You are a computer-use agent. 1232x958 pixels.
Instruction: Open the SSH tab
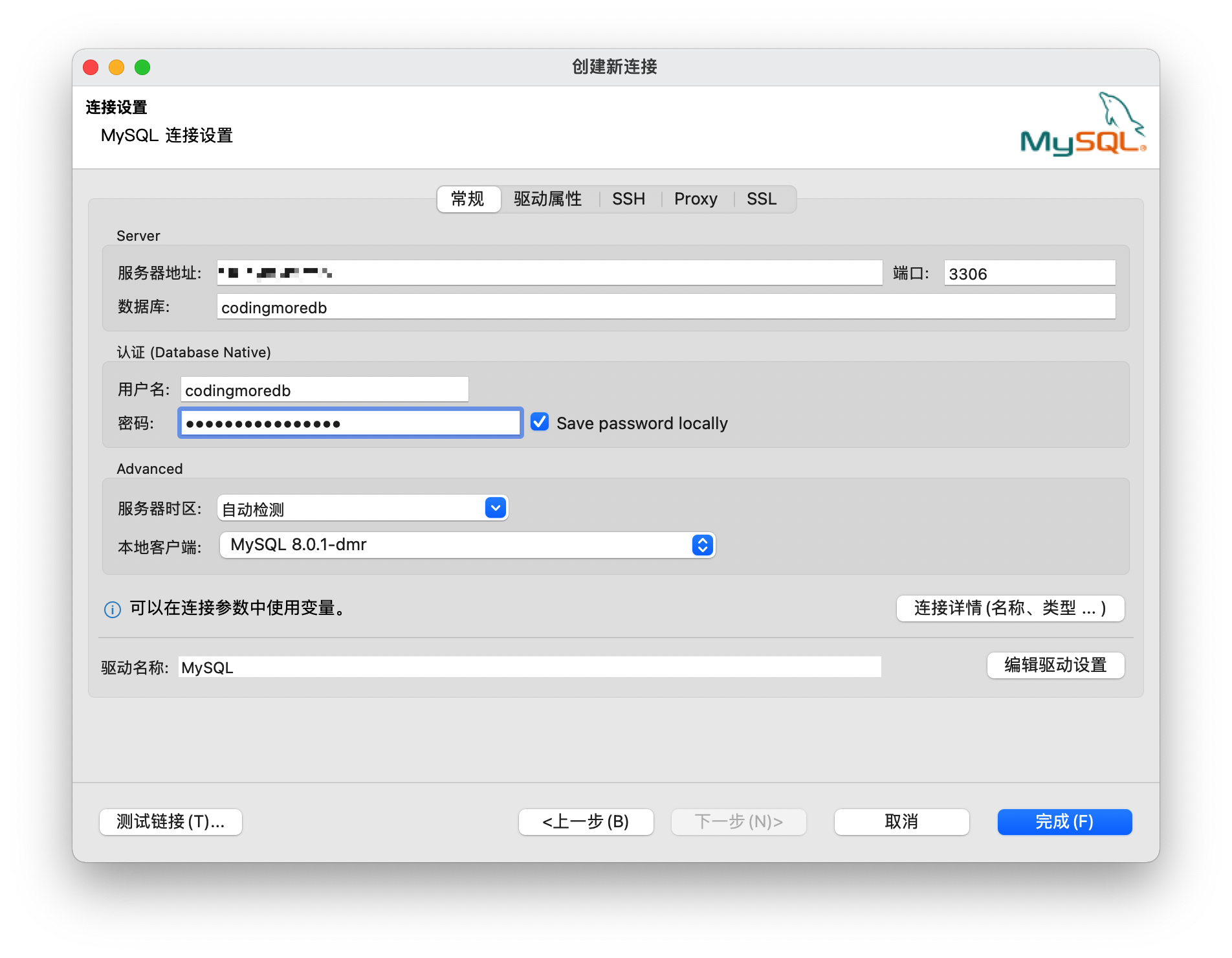628,199
